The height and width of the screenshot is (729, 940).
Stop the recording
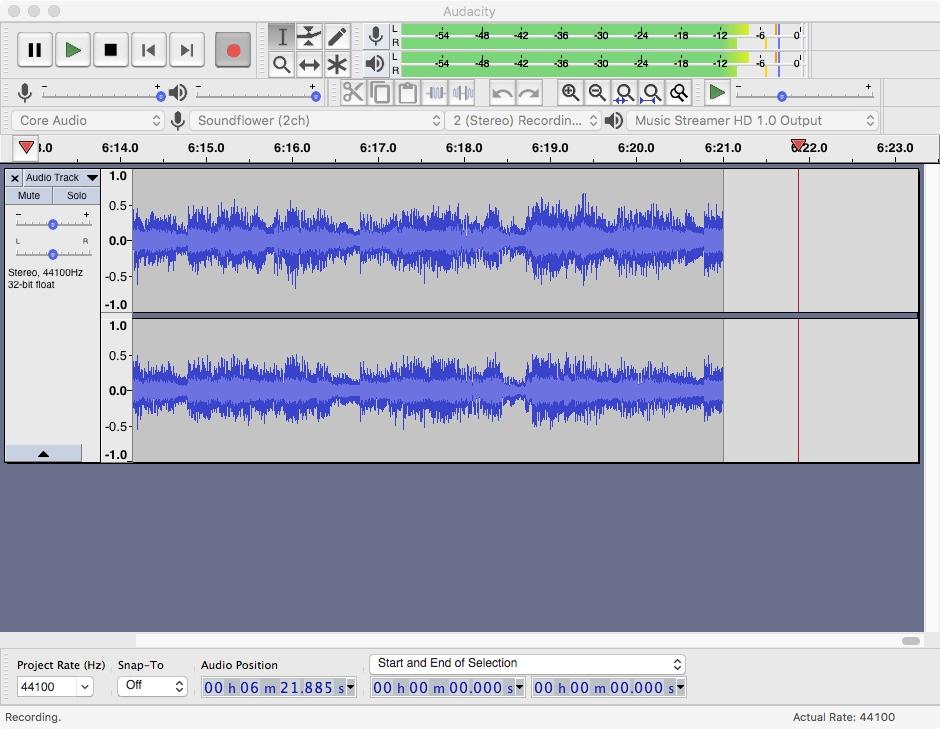110,50
